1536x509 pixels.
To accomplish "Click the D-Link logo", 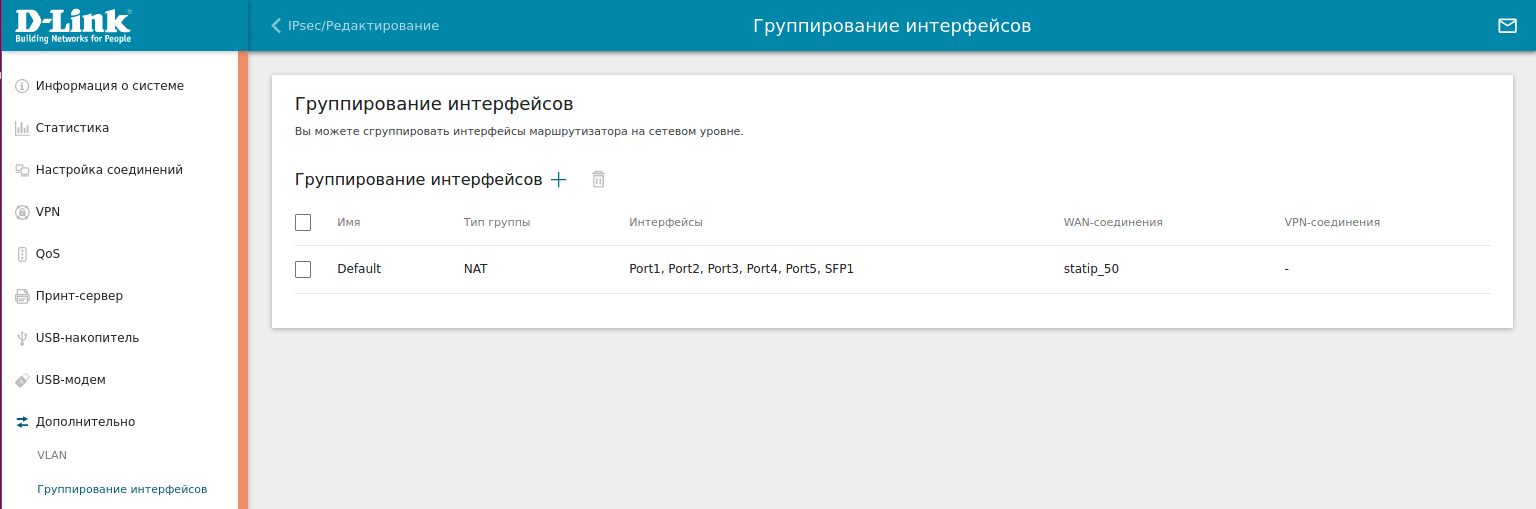I will [x=73, y=26].
